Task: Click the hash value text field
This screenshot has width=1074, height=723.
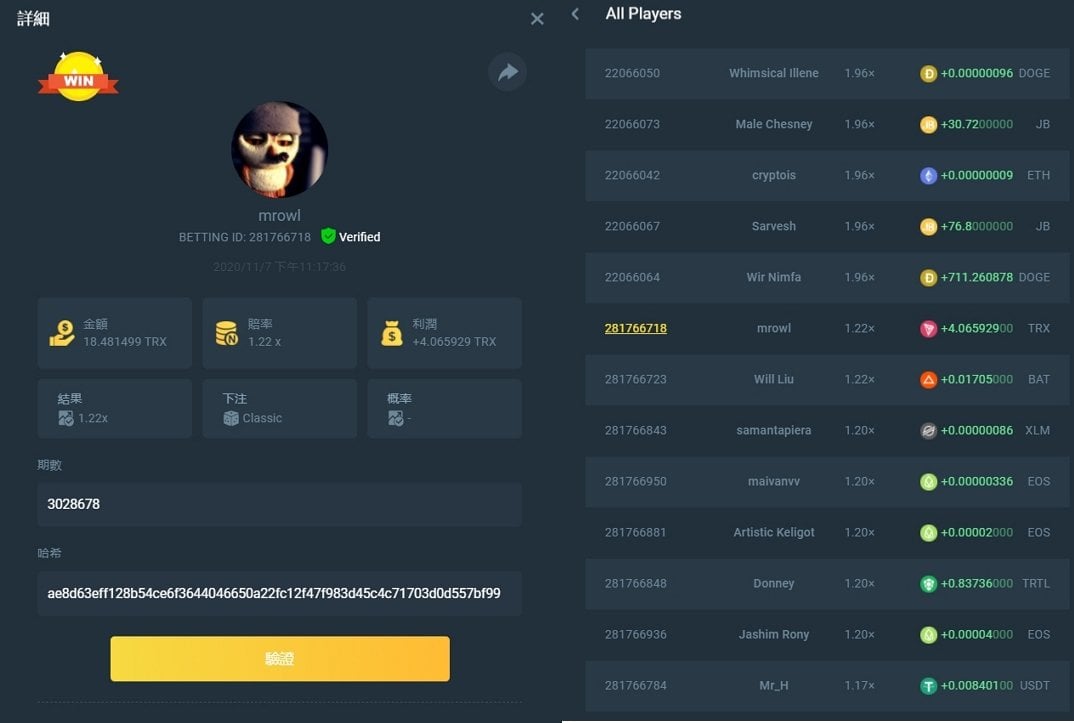Action: click(280, 593)
